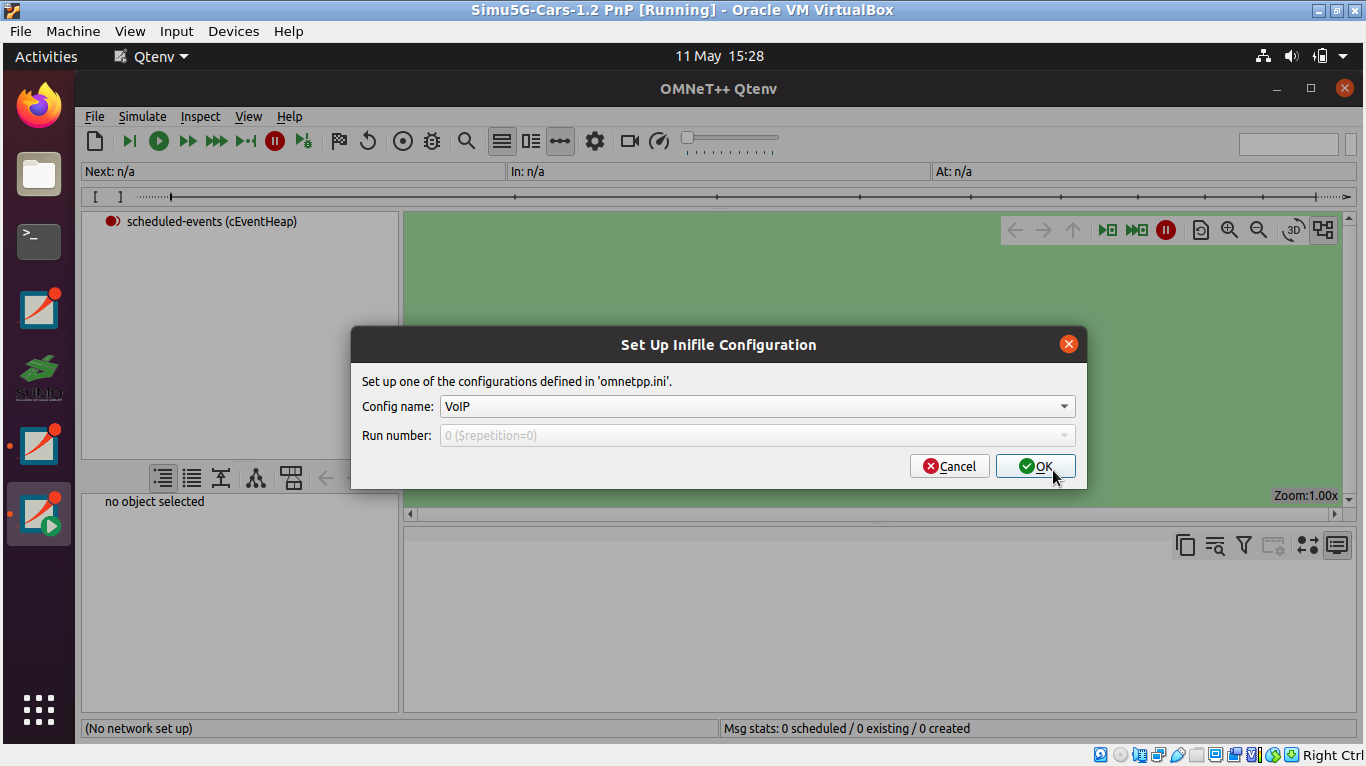Open preferences via the gear icon
Image resolution: width=1366 pixels, height=766 pixels.
[595, 141]
